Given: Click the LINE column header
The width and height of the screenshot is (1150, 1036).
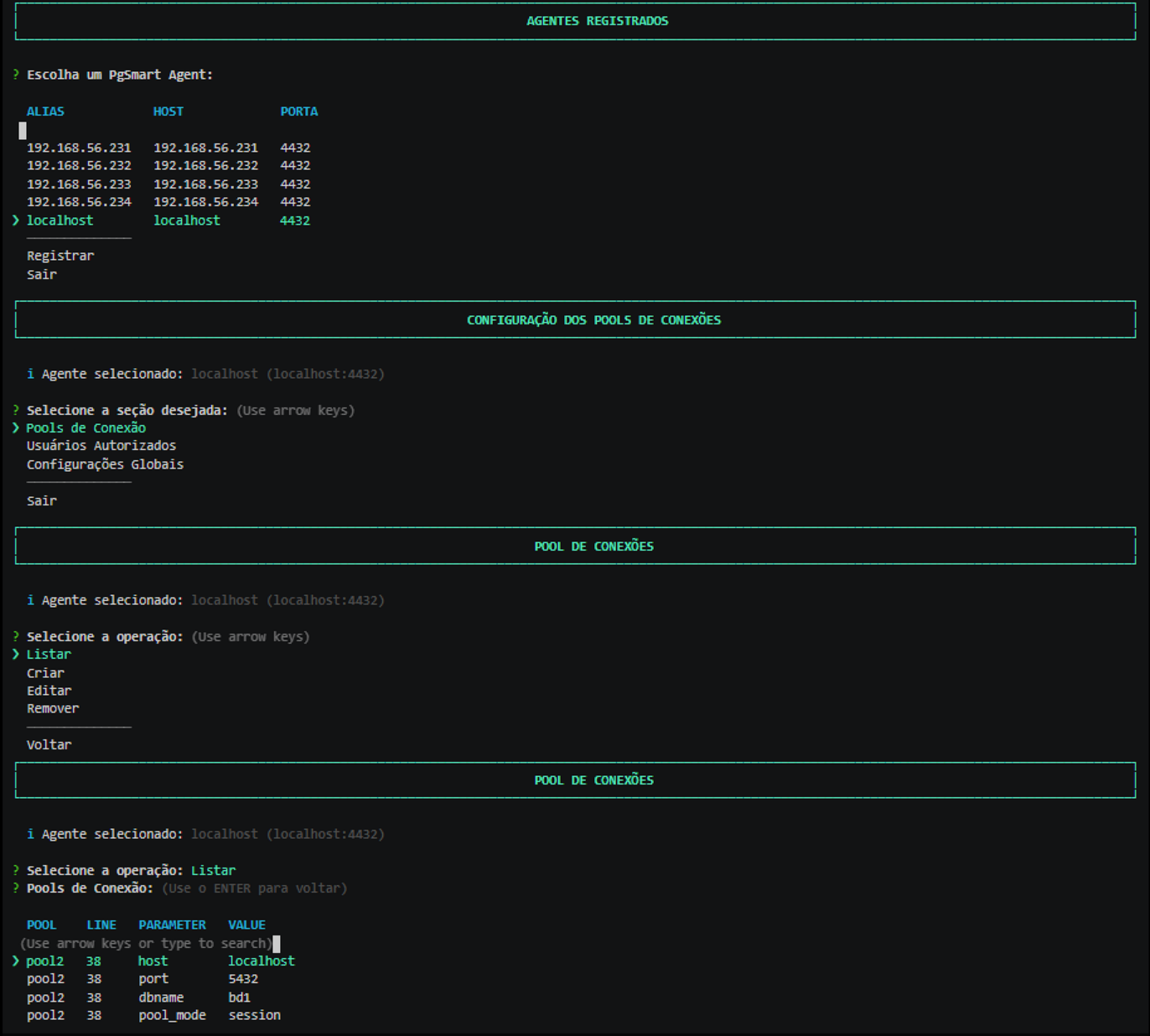Looking at the screenshot, I should [101, 925].
